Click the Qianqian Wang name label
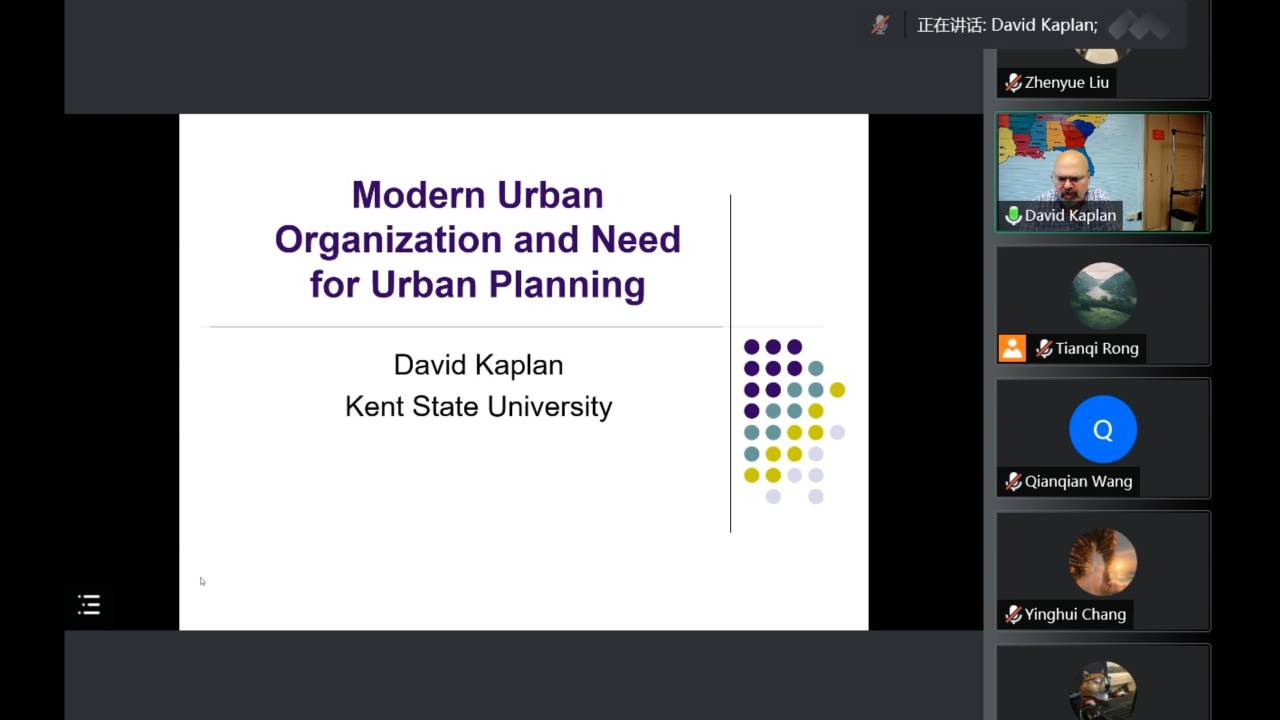This screenshot has height=720, width=1280. point(1078,481)
